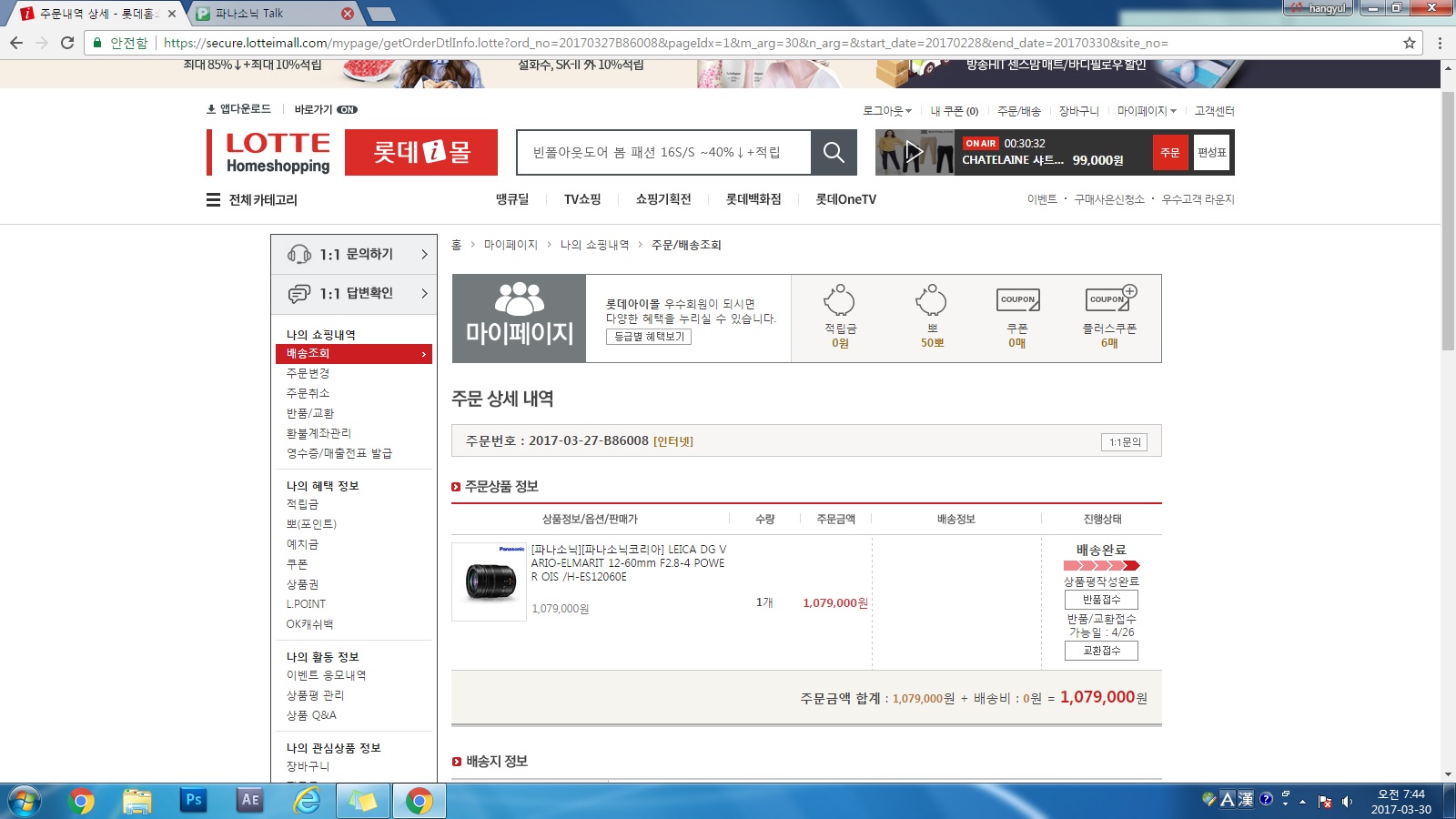Expand the 마이페이지 dropdown in top menu
The image size is (1456, 819).
(x=1146, y=111)
